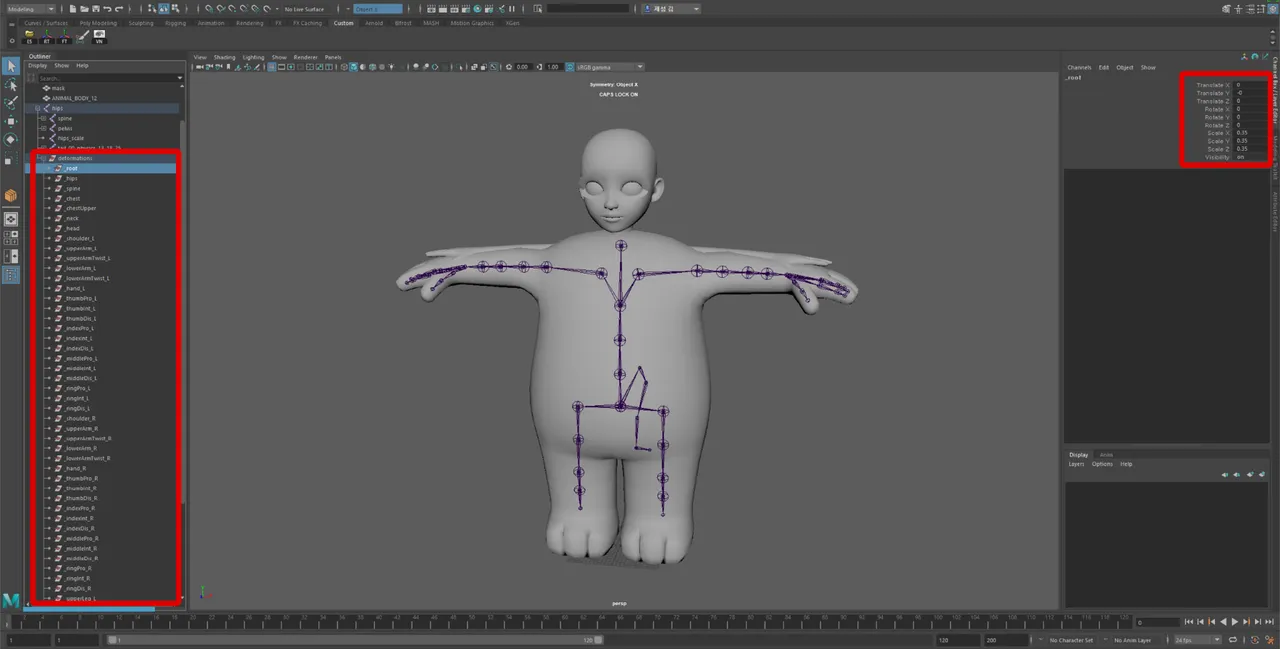Open the Shading menu in the panel menu bar

(x=224, y=57)
